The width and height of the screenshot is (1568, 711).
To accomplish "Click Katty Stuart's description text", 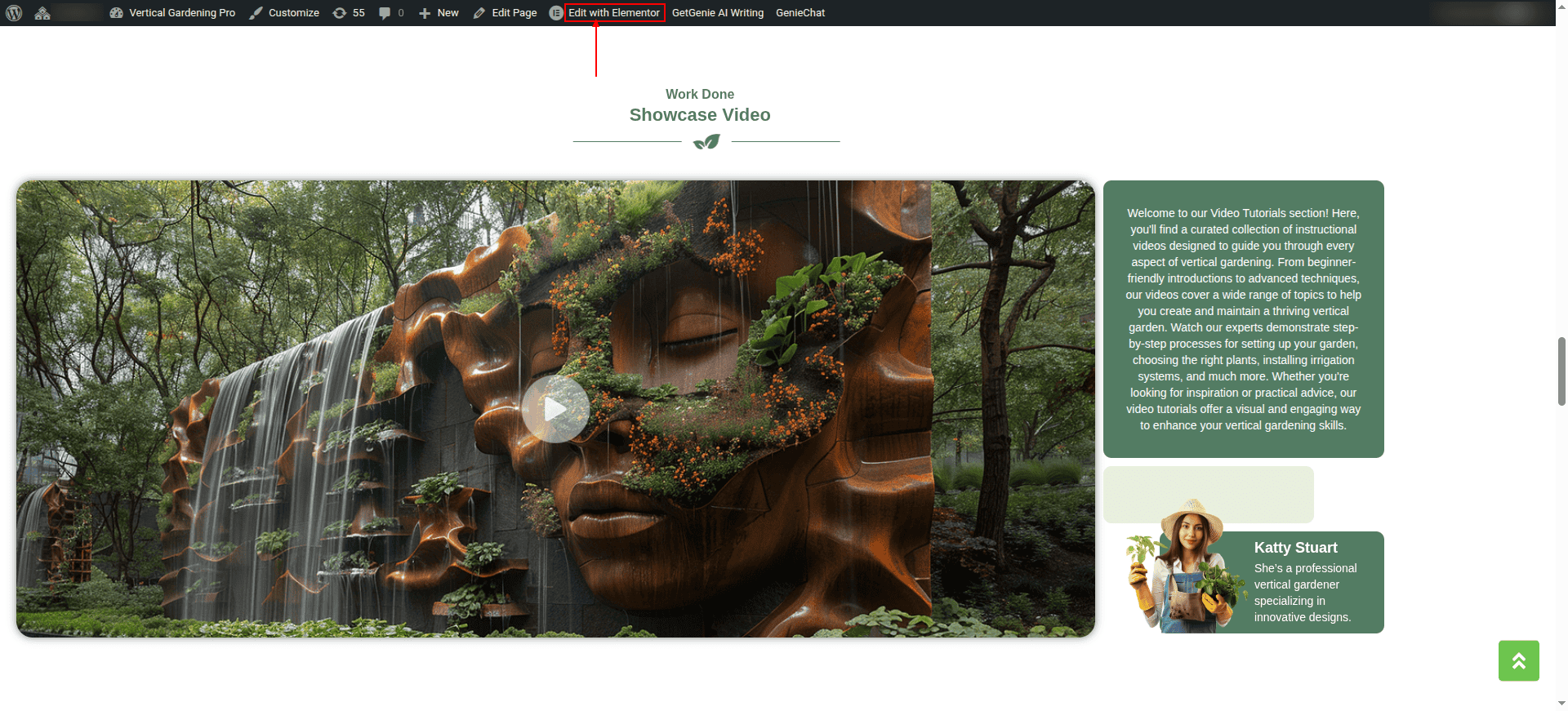I will click(1305, 593).
